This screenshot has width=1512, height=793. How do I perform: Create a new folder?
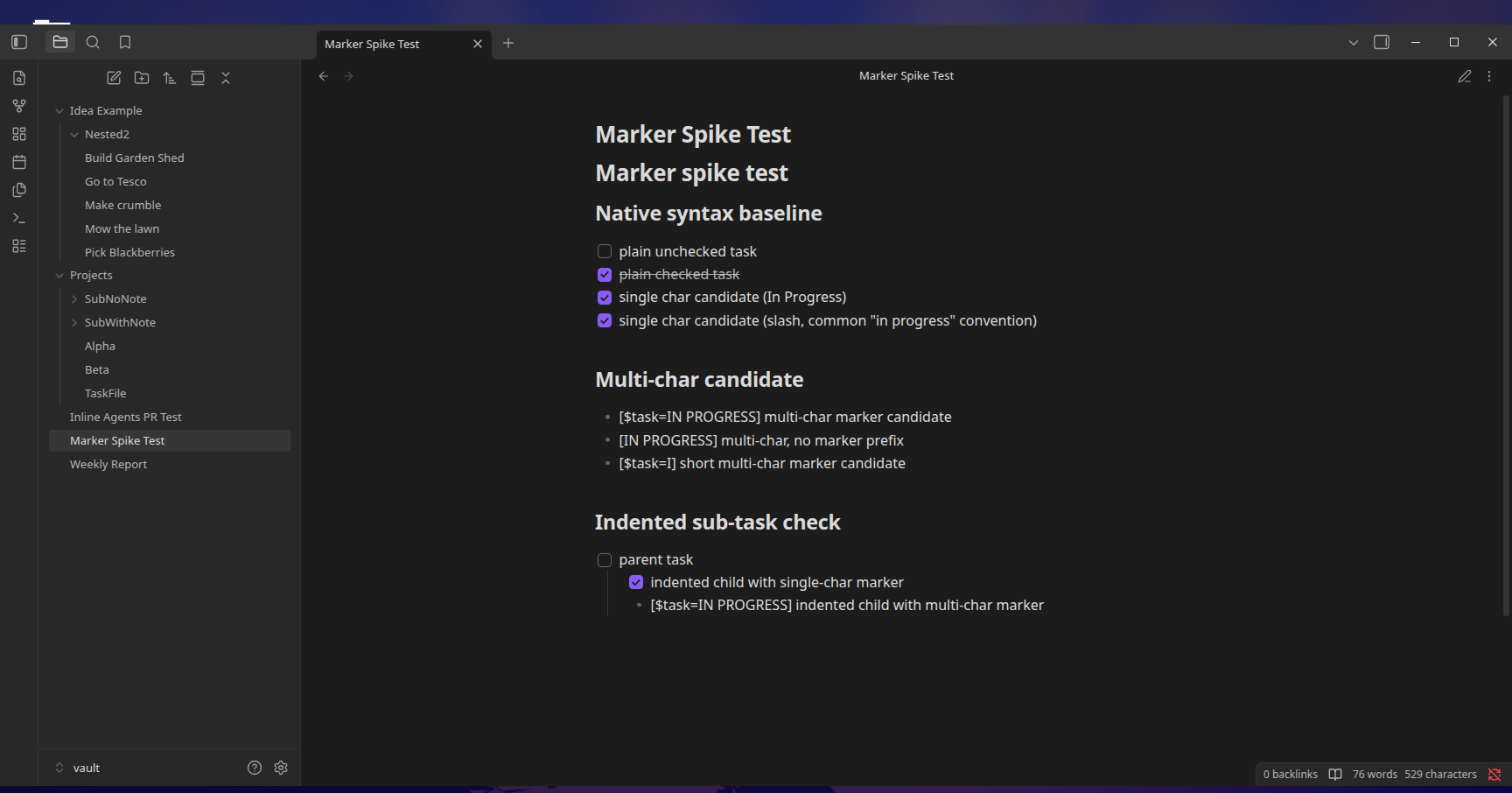pyautogui.click(x=142, y=78)
